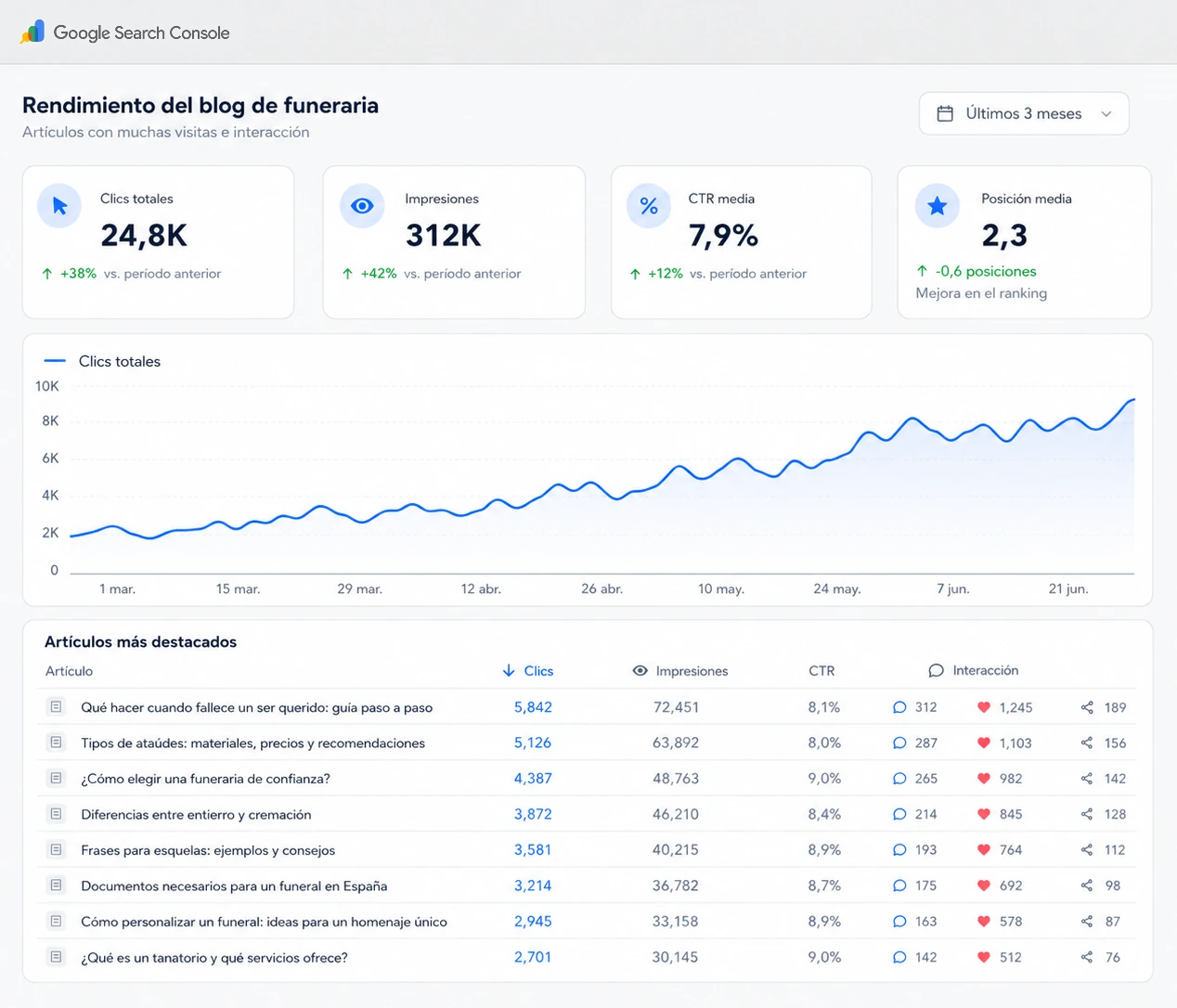Click the Google Search Console logo icon
This screenshot has width=1177, height=1008.
32,32
